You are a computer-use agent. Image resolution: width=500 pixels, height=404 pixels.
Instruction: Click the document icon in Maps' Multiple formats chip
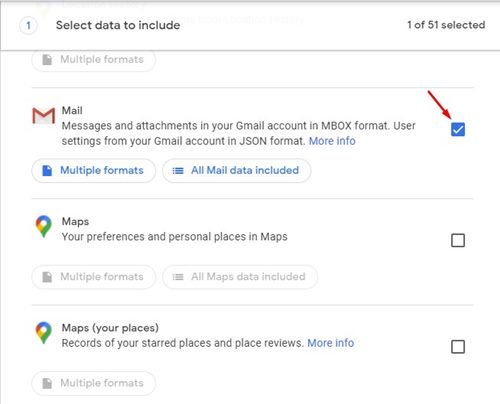[x=47, y=277]
